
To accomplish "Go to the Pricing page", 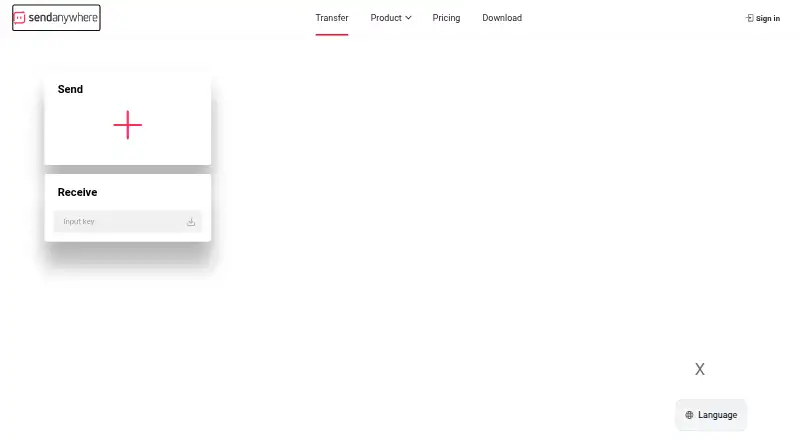I will 446,18.
